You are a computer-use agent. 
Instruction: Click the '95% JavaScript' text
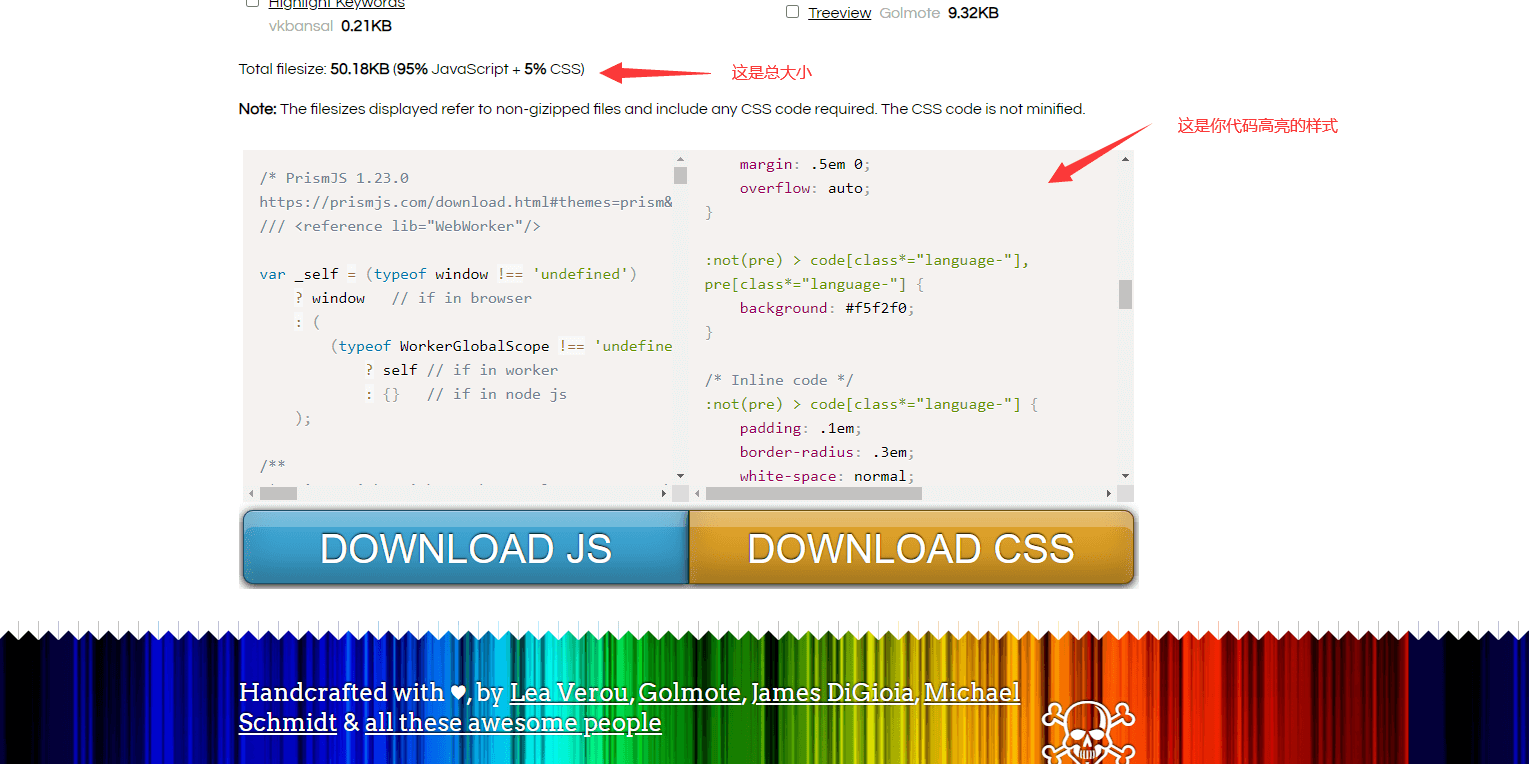[452, 69]
